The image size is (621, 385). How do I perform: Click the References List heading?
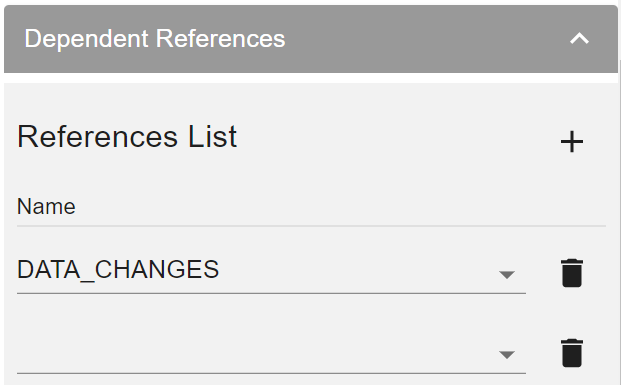pos(127,137)
